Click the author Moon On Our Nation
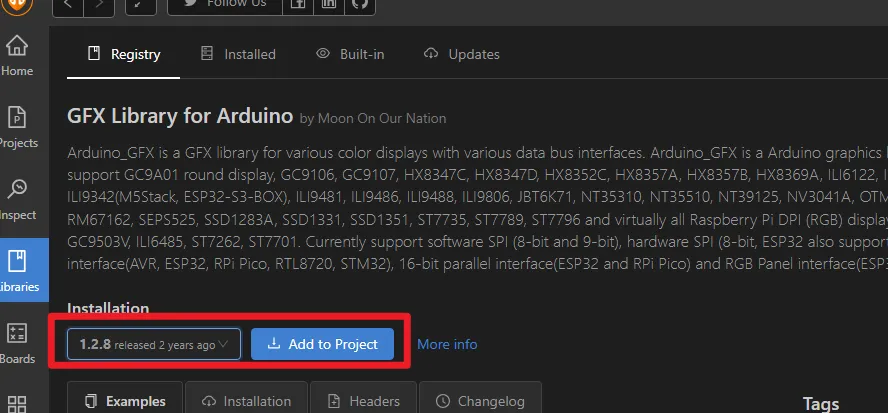This screenshot has height=413, width=888. [x=382, y=118]
